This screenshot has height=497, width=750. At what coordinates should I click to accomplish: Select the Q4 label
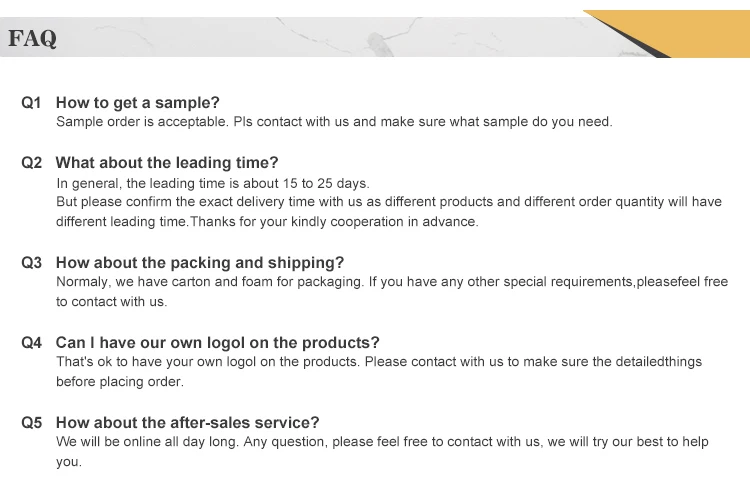tap(32, 342)
